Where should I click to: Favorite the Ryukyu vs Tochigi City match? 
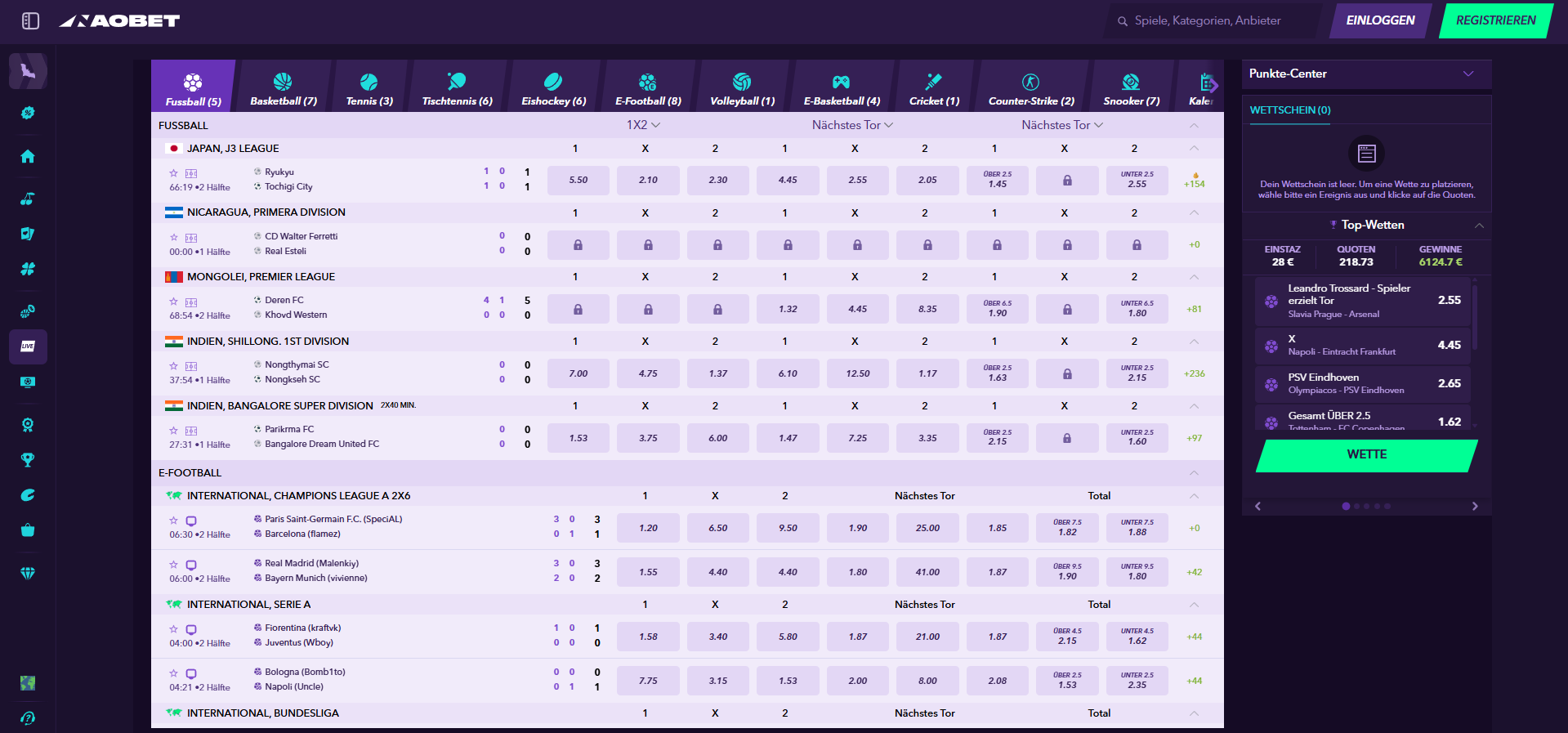click(x=173, y=173)
